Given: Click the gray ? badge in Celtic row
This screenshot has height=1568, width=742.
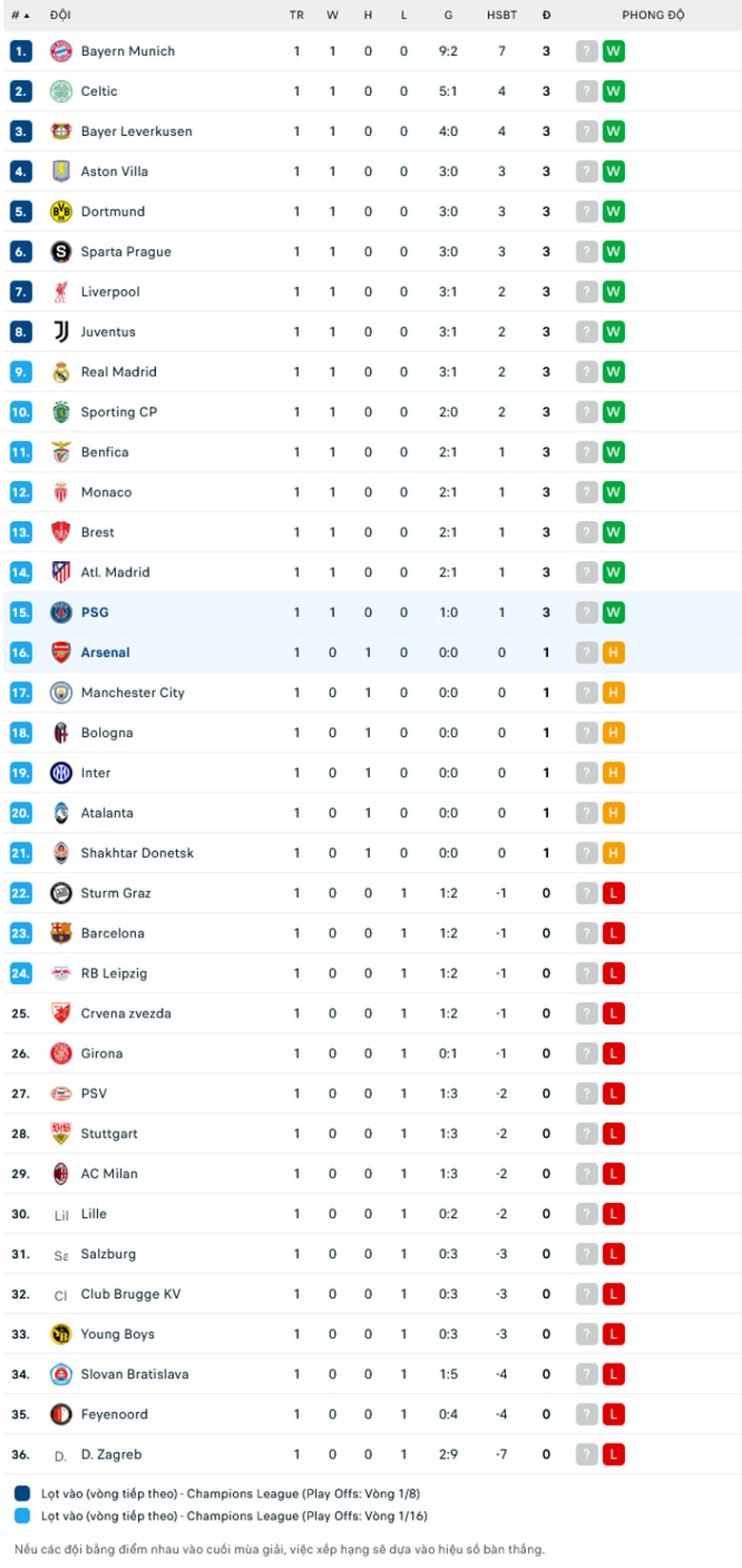Looking at the screenshot, I should 587,91.
